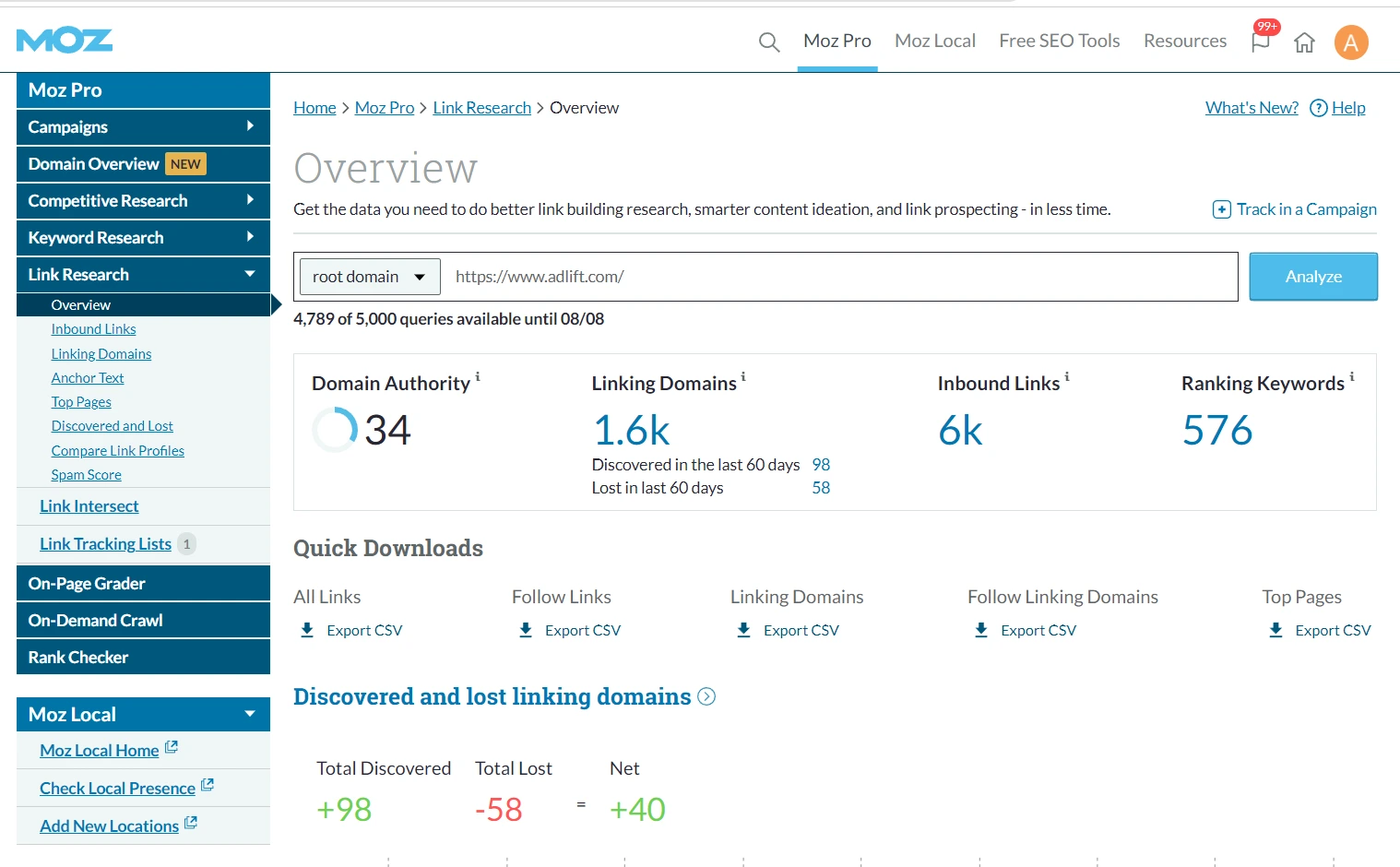Expand Keyword Research sidebar section
The width and height of the screenshot is (1400, 867).
[143, 238]
